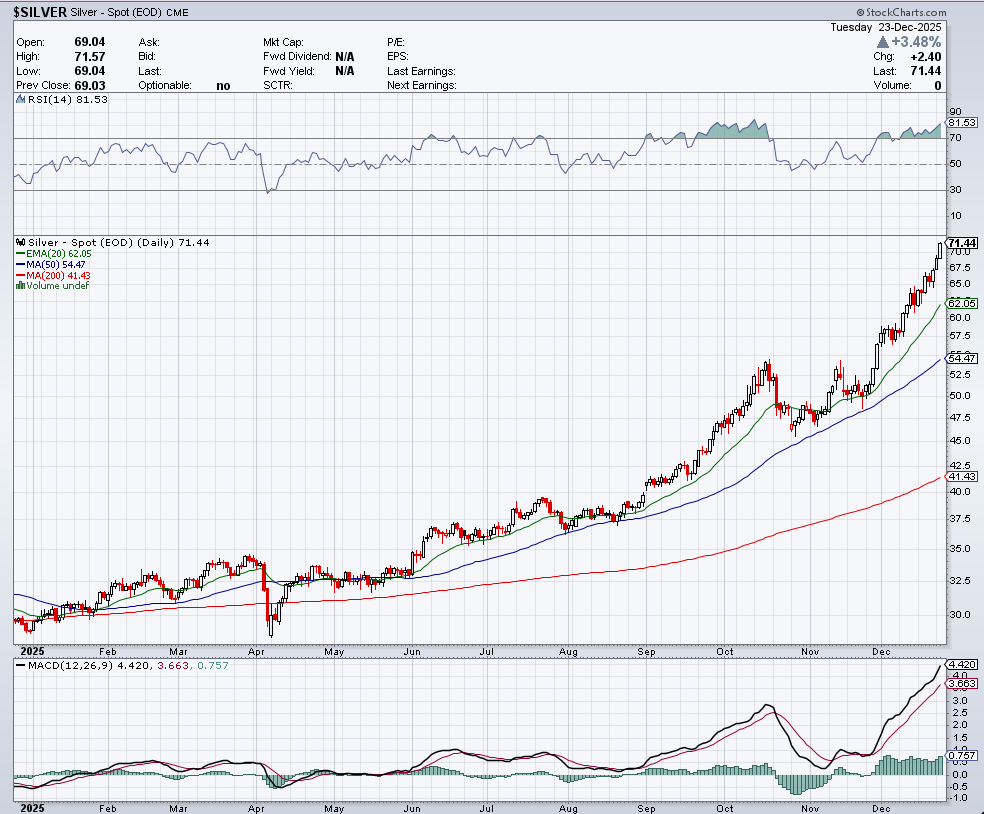
Task: Click the 0.757 histogram value in MACD title
Action: pyautogui.click(x=213, y=665)
